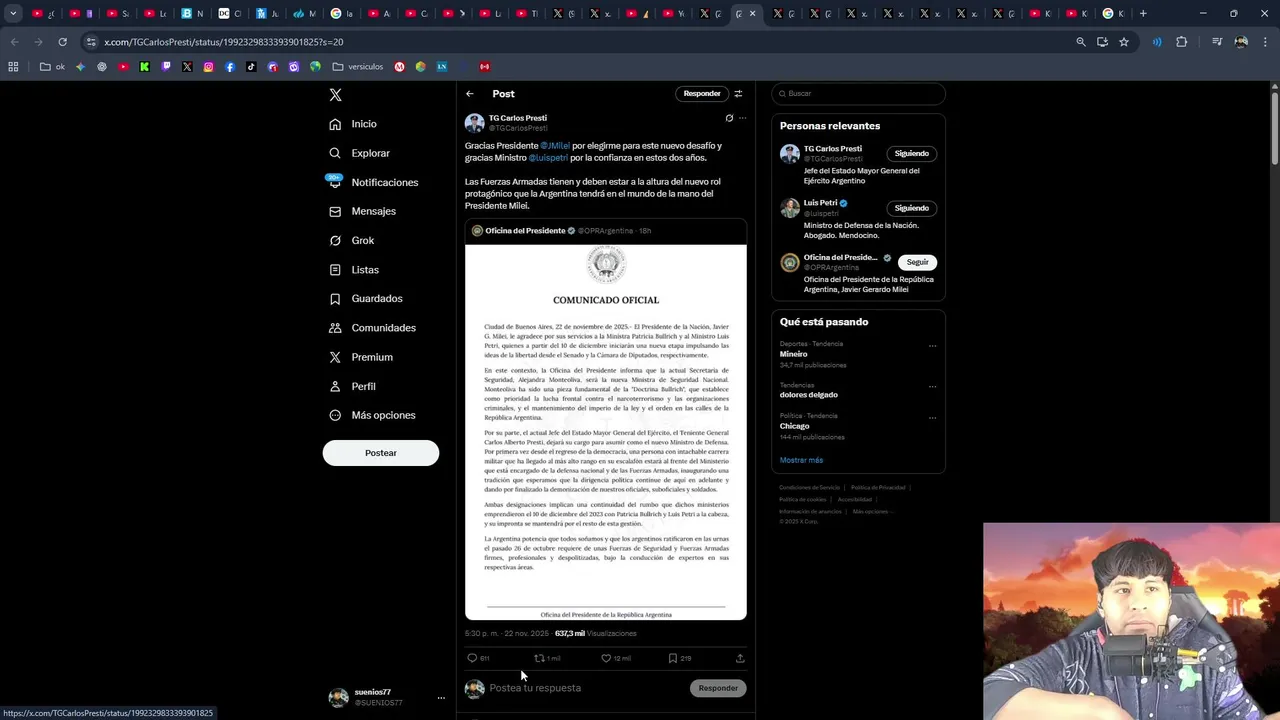Click the repost icon

pyautogui.click(x=539, y=658)
